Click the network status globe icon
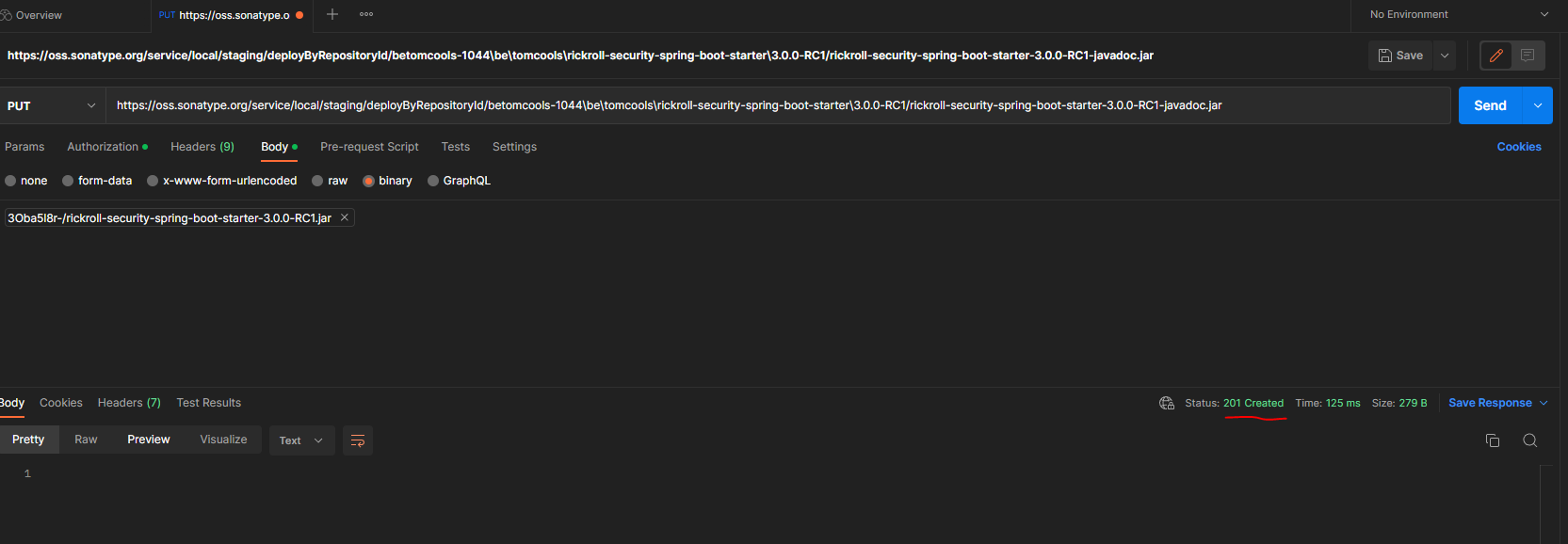 tap(1166, 402)
